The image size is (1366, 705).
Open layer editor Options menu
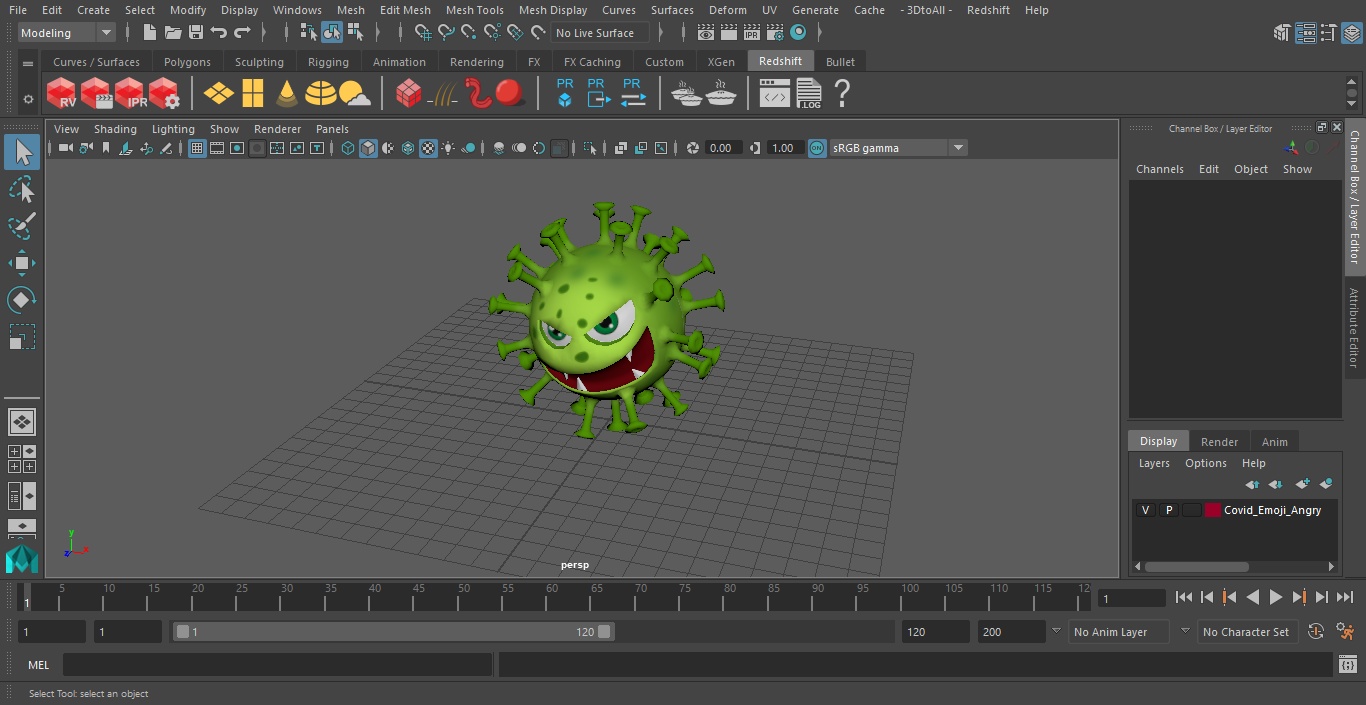(1206, 463)
